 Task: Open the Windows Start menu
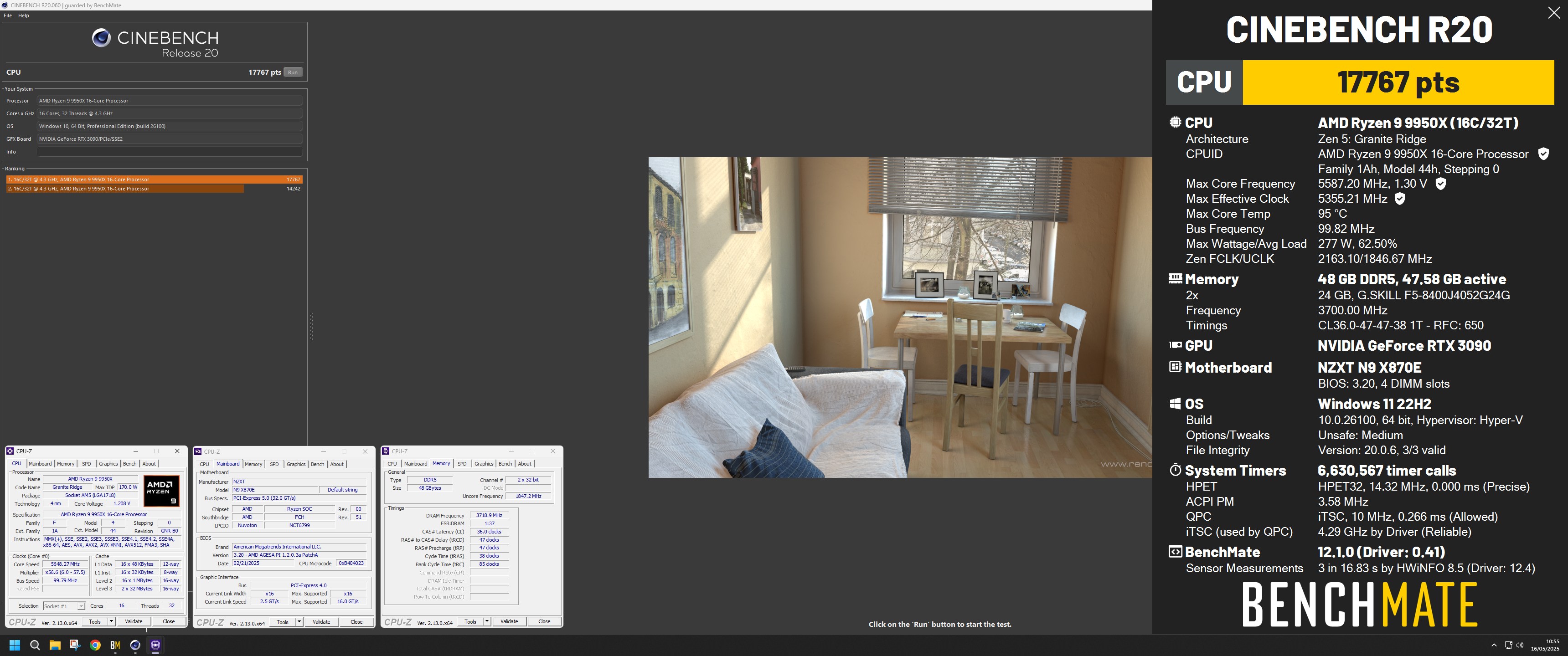(15, 645)
